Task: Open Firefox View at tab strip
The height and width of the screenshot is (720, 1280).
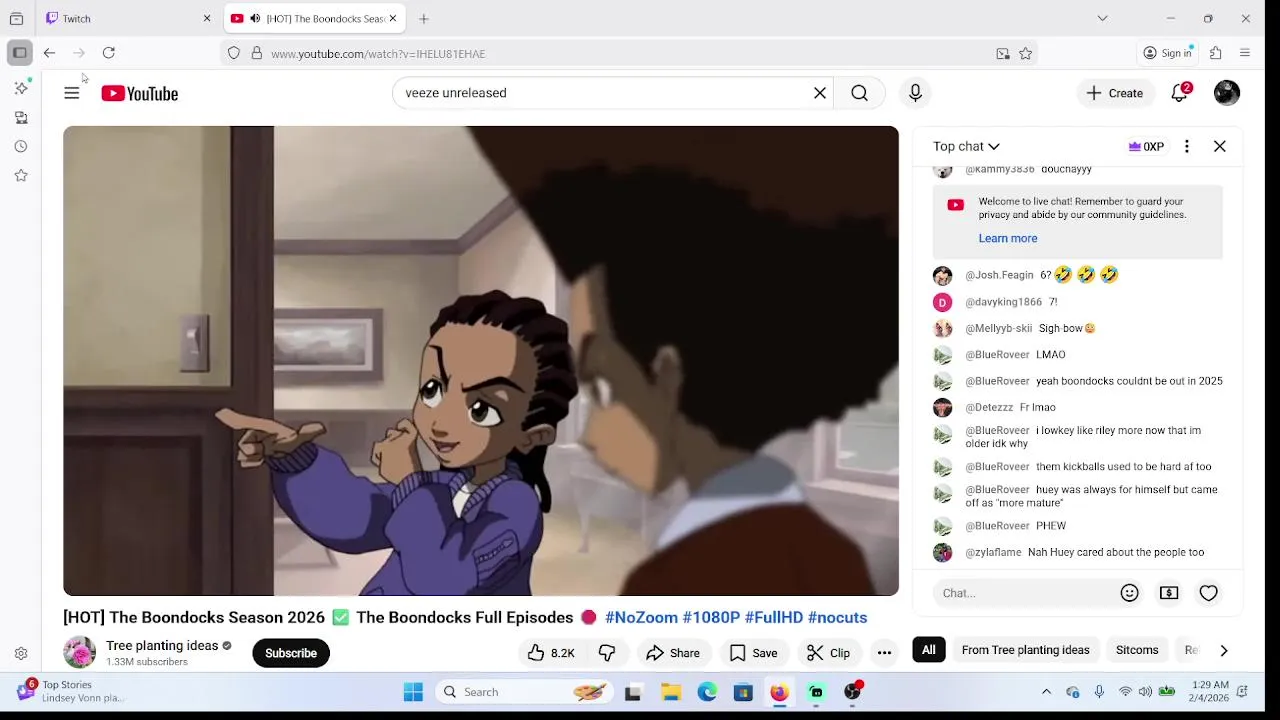Action: (x=16, y=18)
